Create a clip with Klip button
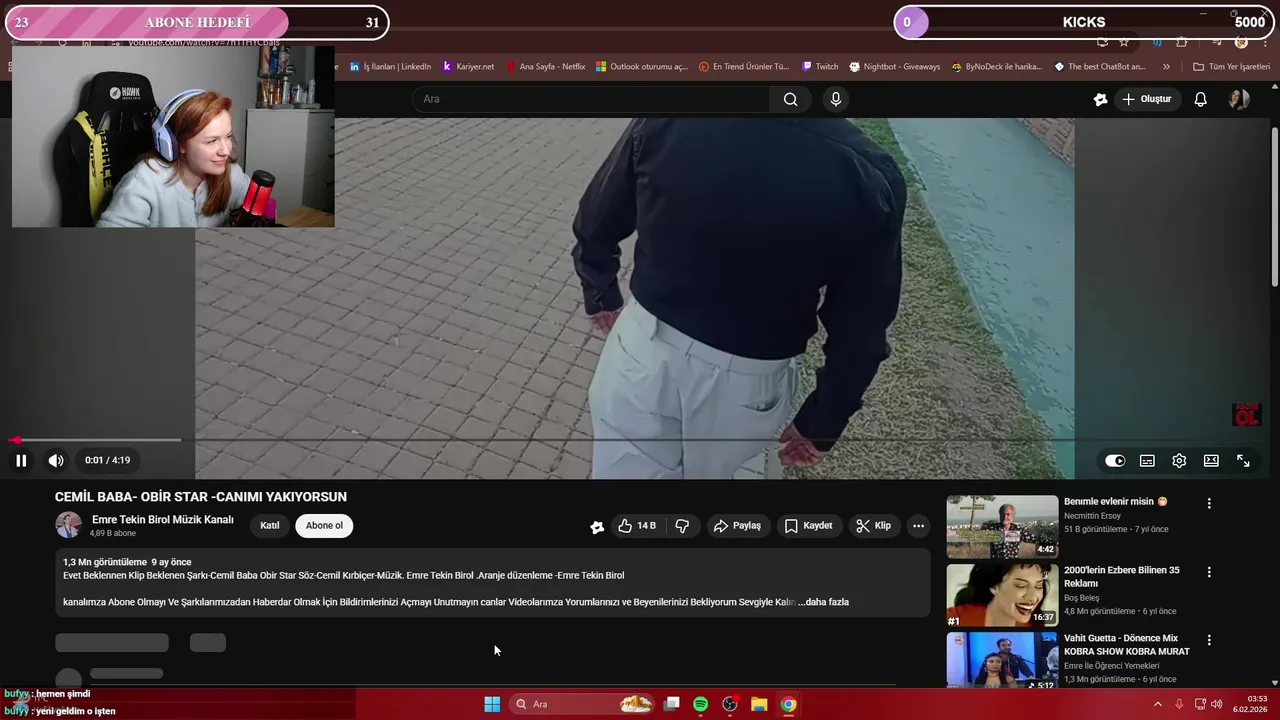 [873, 526]
